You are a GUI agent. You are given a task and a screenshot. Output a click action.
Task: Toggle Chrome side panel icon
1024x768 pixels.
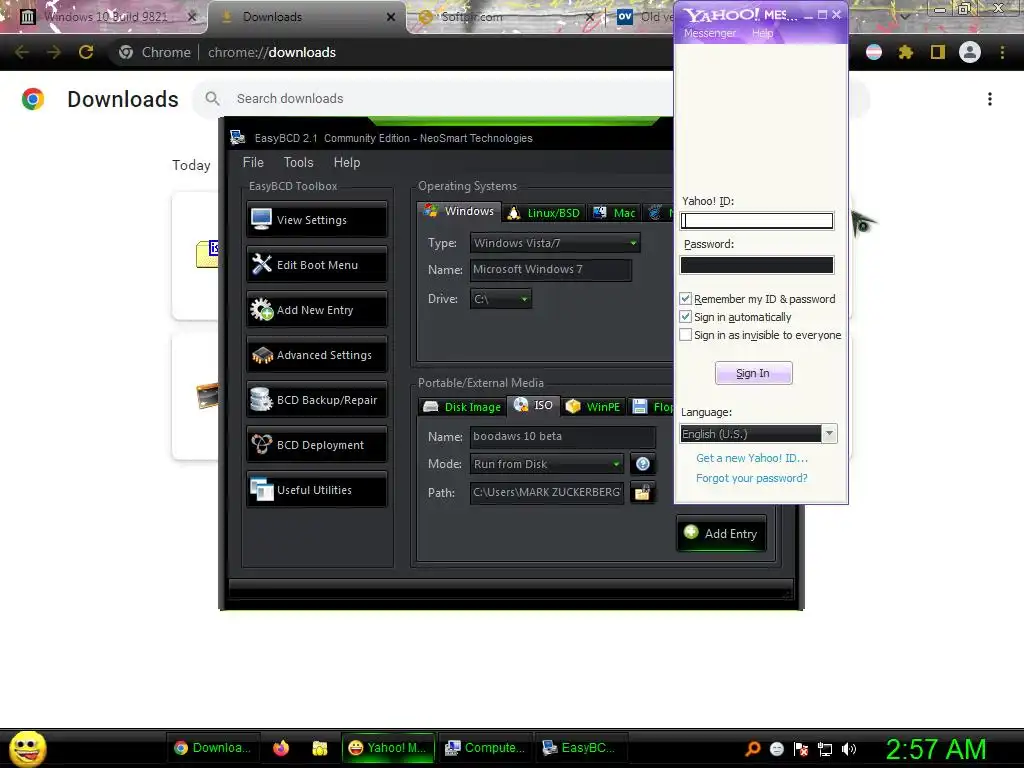(x=938, y=52)
